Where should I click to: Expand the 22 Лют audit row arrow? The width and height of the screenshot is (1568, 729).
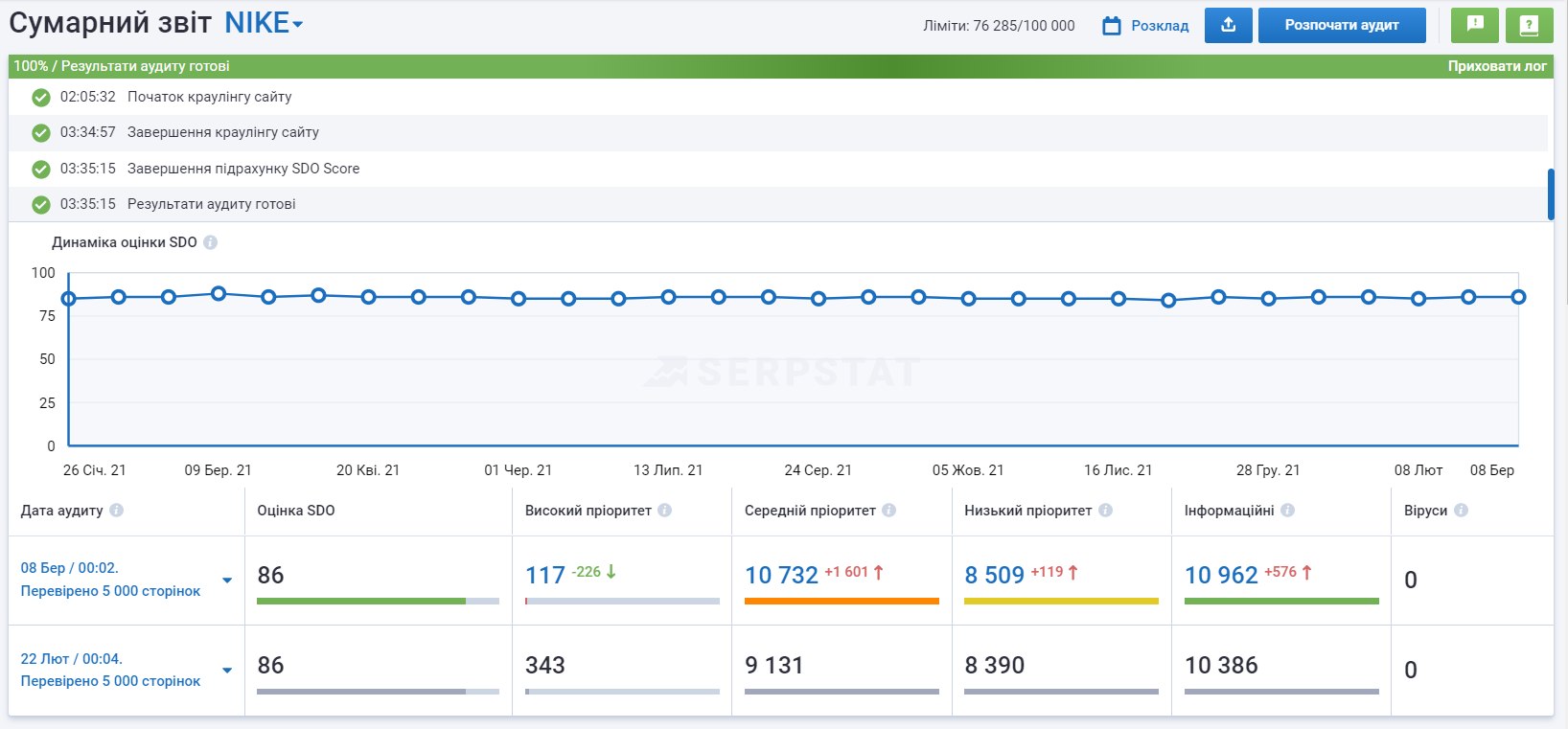click(227, 671)
